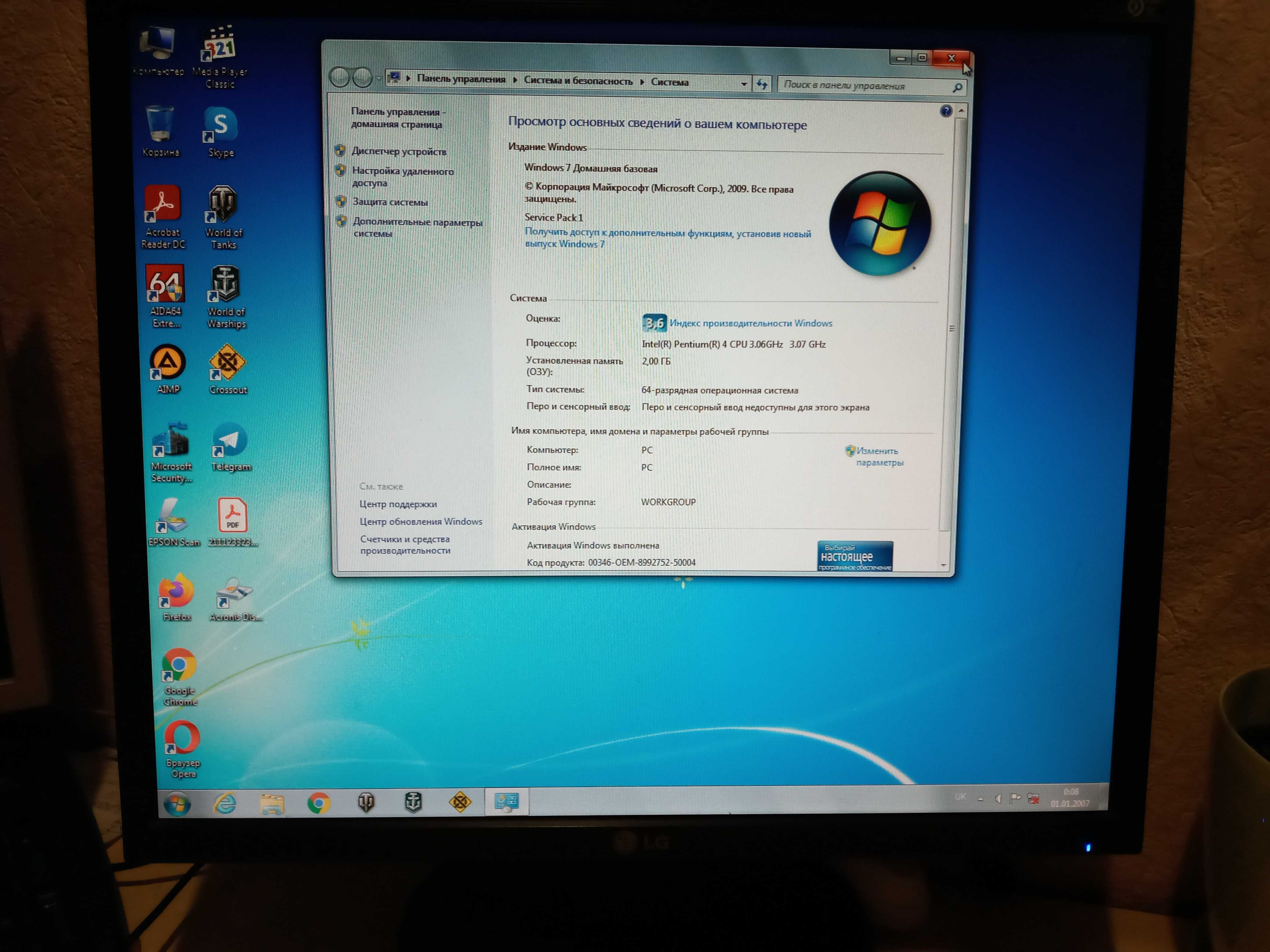Open the World of Tanks desktop shortcut
Image resolution: width=1270 pixels, height=952 pixels.
tap(223, 218)
